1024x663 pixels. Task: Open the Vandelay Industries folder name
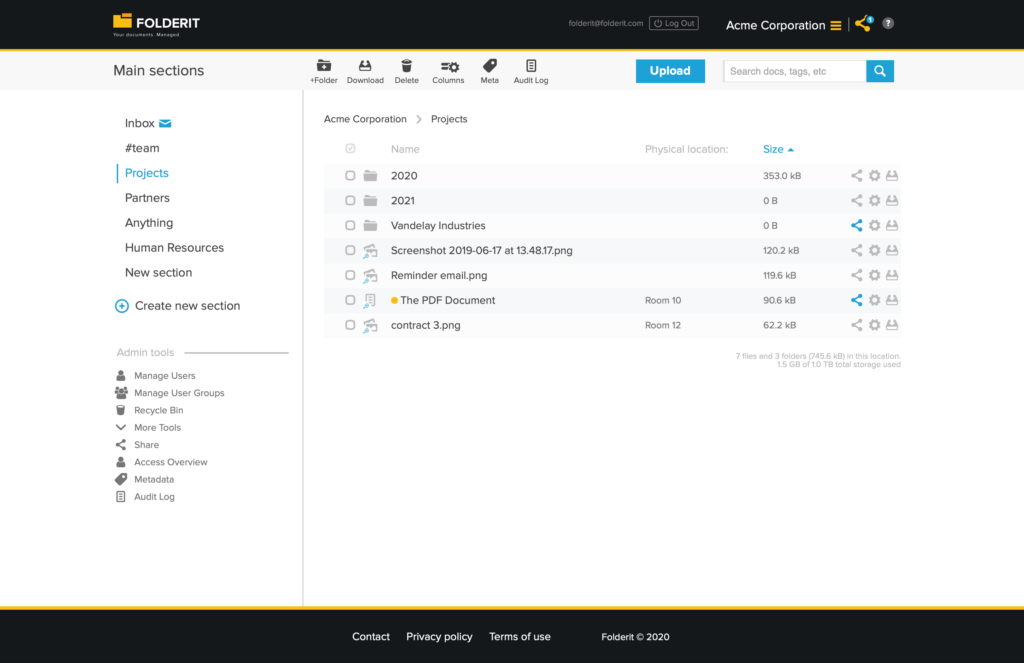tap(438, 225)
